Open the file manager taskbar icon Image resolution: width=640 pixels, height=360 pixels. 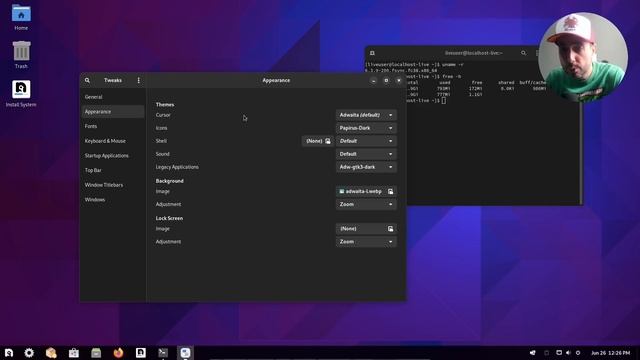pyautogui.click(x=96, y=353)
